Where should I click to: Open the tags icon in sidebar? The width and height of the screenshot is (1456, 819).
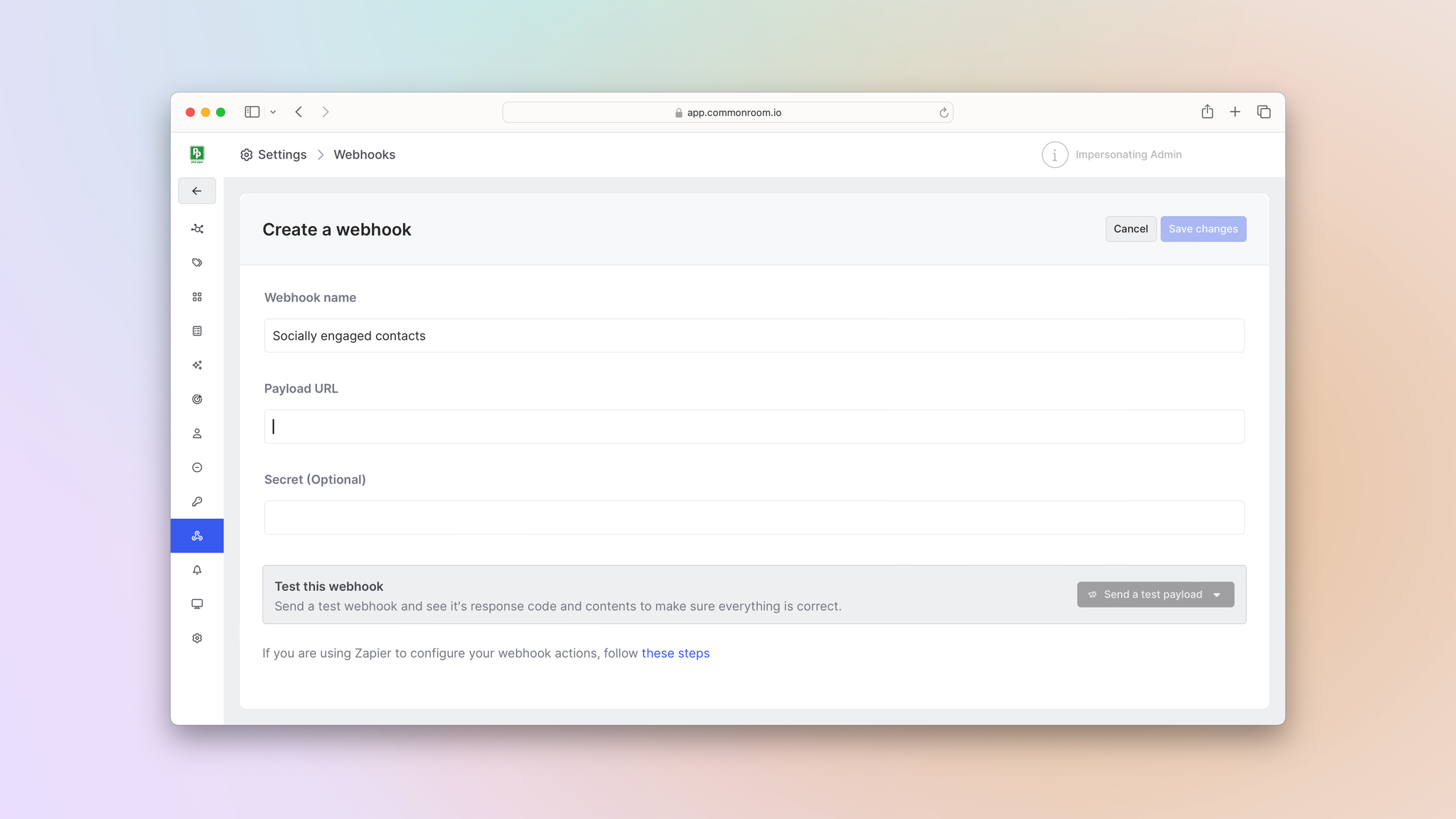coord(197,263)
